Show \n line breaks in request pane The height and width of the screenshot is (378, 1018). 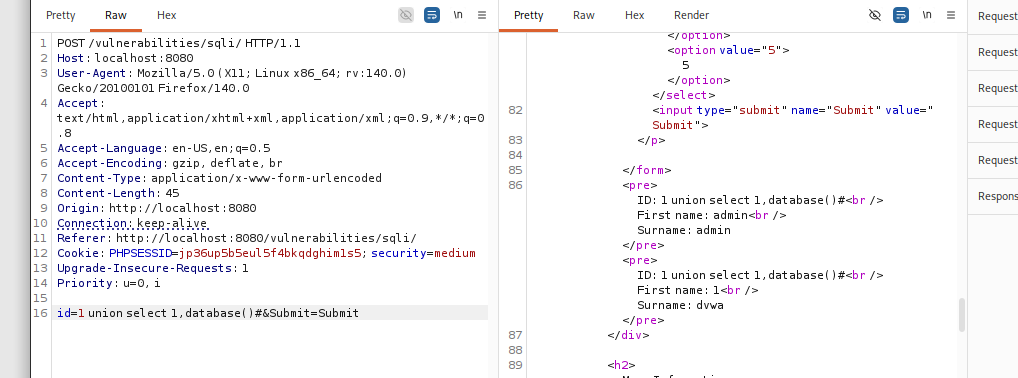[x=458, y=15]
